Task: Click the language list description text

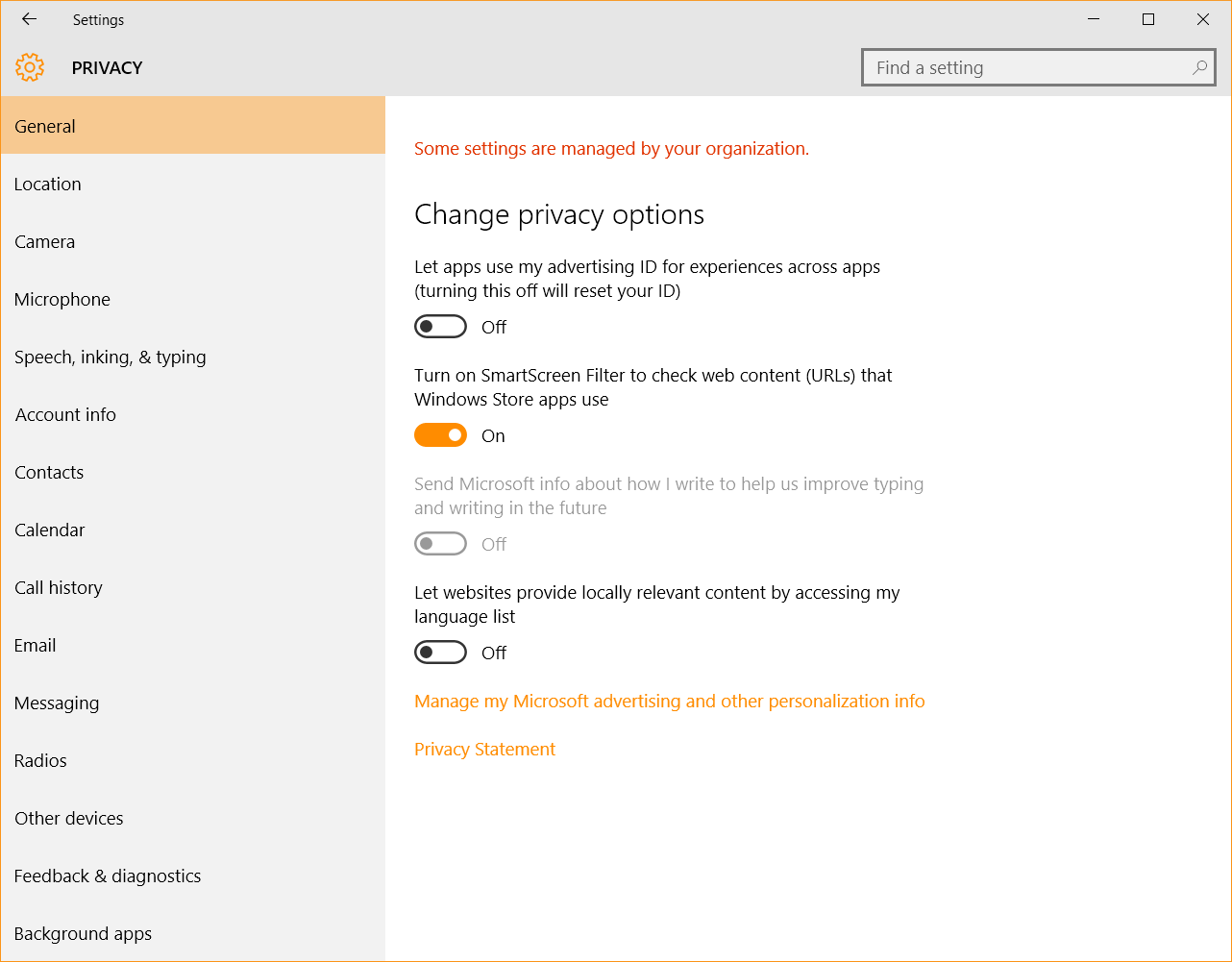Action: click(x=656, y=604)
